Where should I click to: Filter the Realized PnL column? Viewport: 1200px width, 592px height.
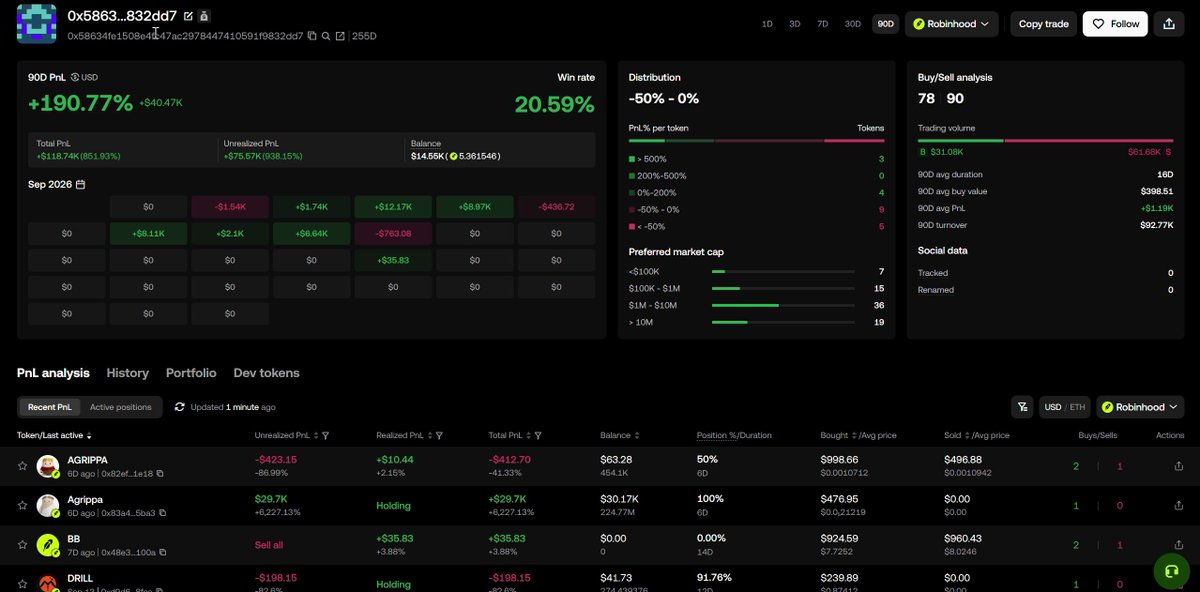439,436
